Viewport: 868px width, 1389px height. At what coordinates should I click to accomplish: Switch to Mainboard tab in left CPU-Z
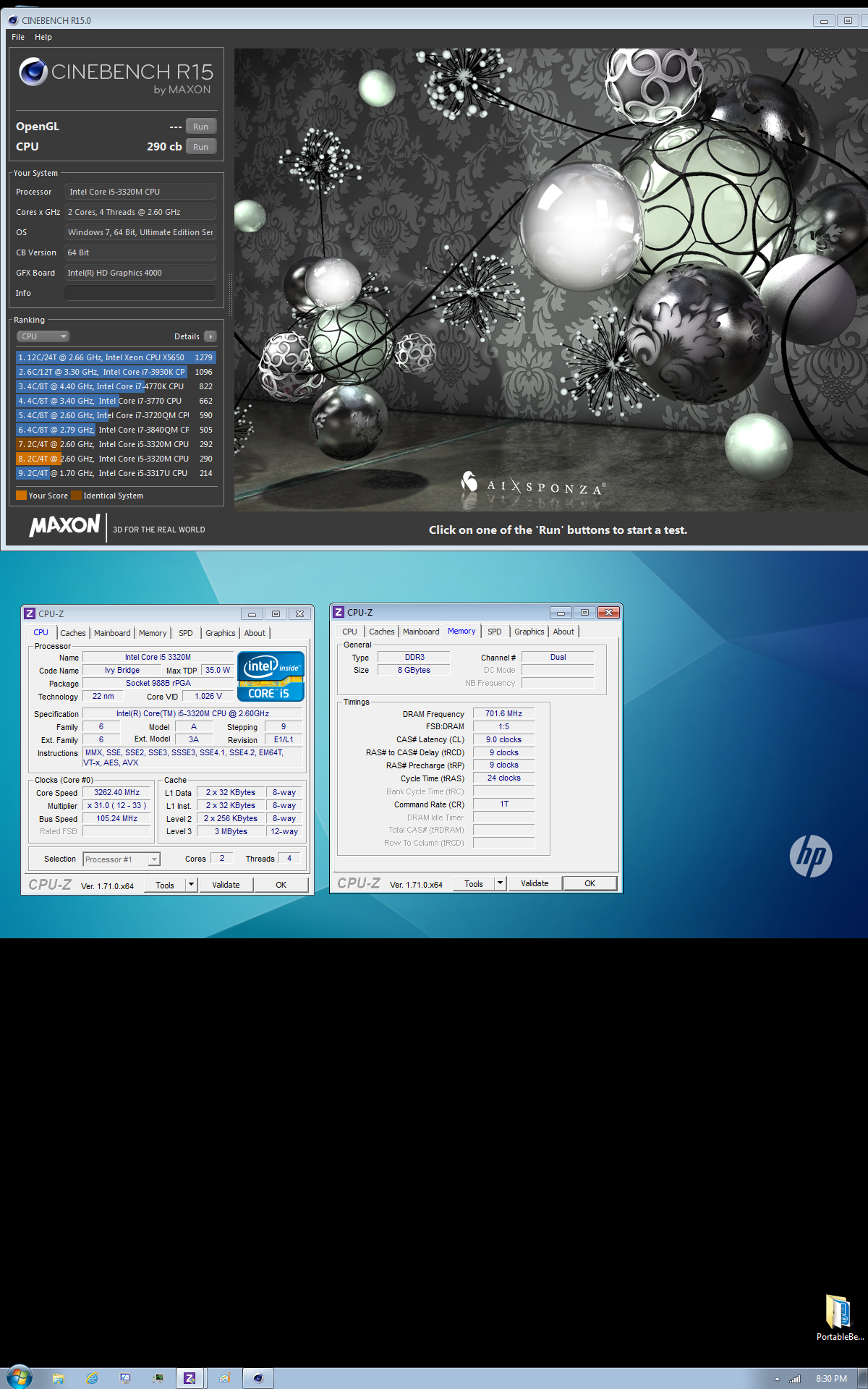click(x=112, y=633)
